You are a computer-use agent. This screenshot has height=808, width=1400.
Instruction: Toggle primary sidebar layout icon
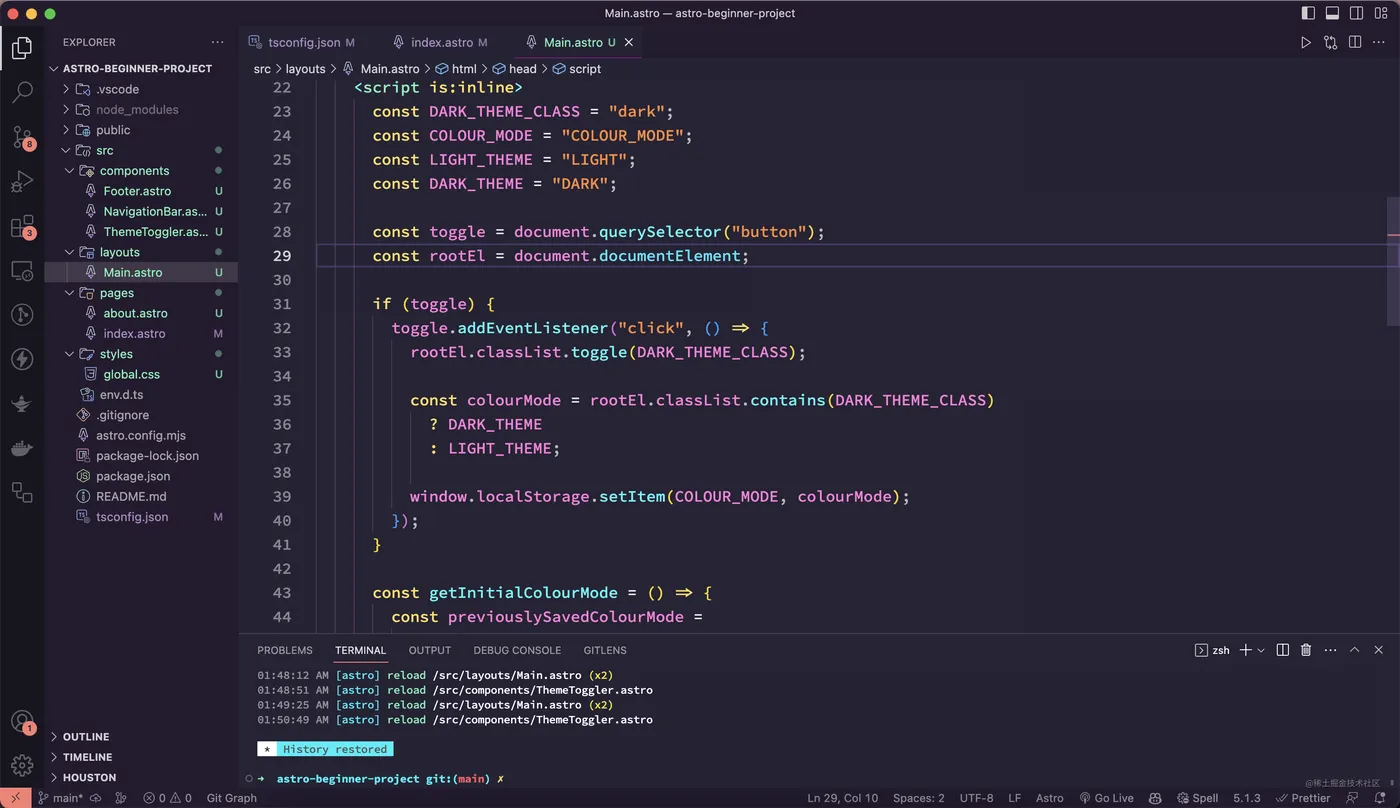click(1308, 13)
